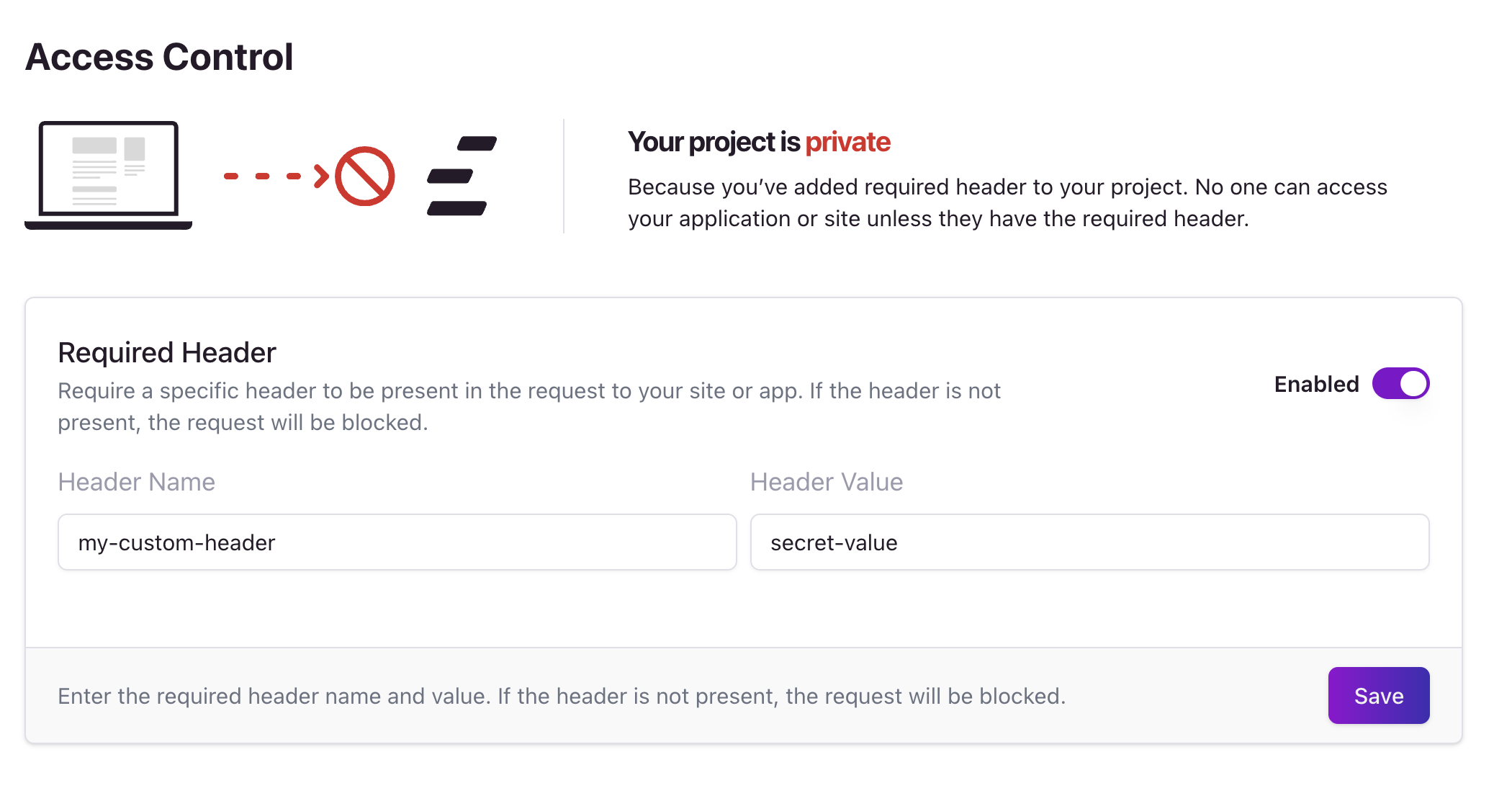The image size is (1512, 801).
Task: Click the laptop illustration icon
Action: tap(109, 175)
